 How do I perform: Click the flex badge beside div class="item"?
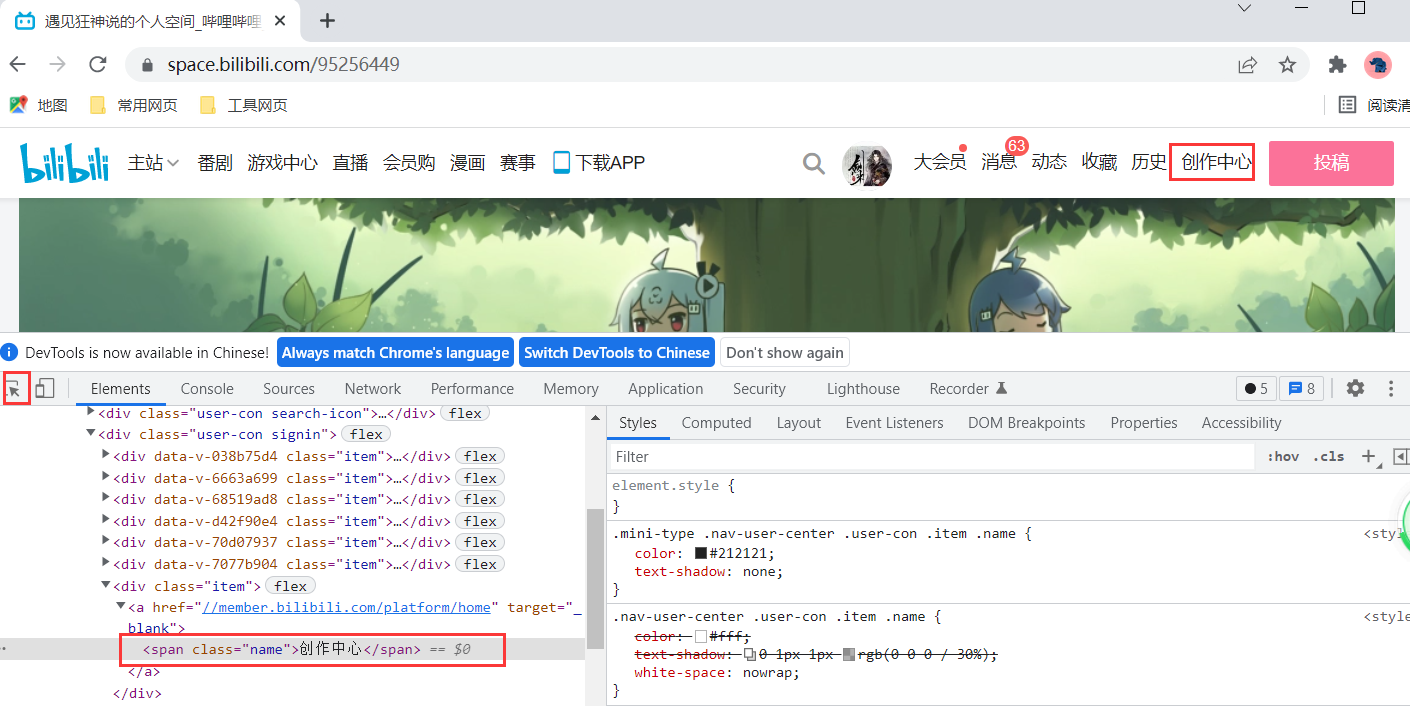(291, 585)
